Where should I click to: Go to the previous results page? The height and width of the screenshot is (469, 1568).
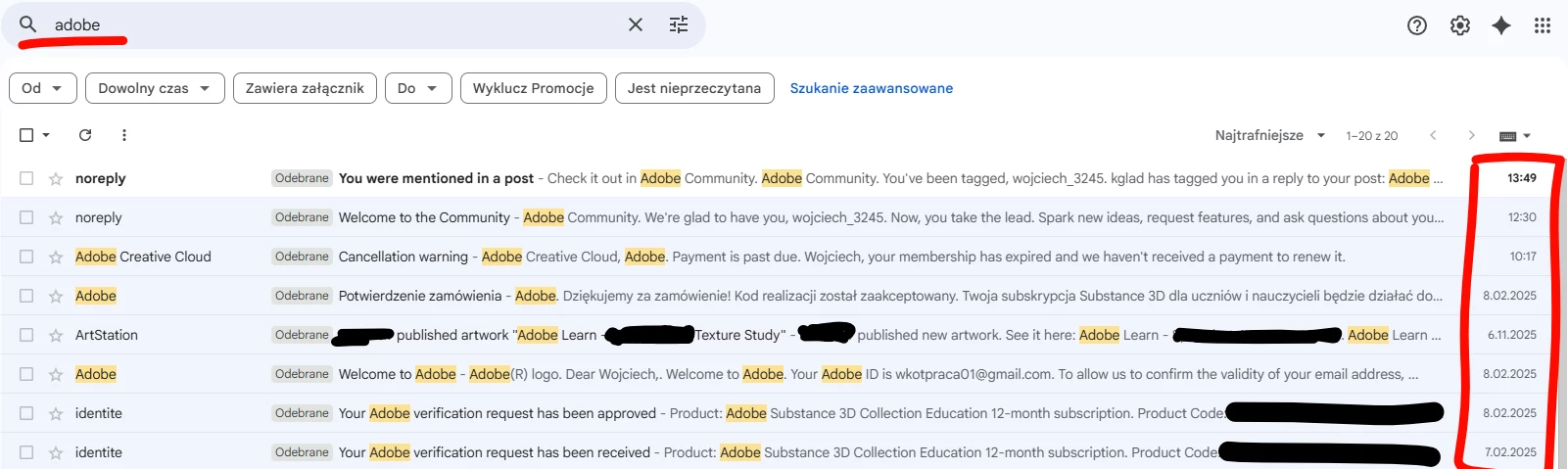(x=1433, y=135)
